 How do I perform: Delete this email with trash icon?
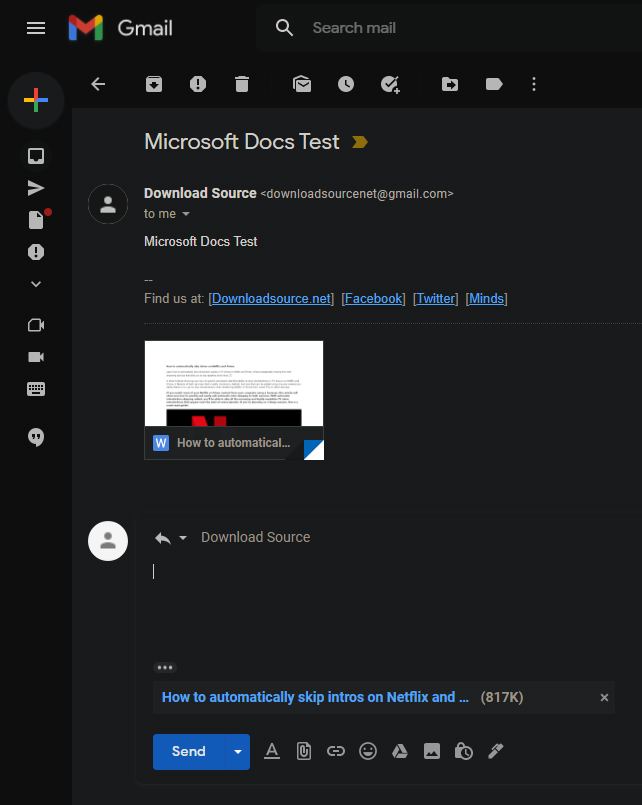(x=242, y=84)
